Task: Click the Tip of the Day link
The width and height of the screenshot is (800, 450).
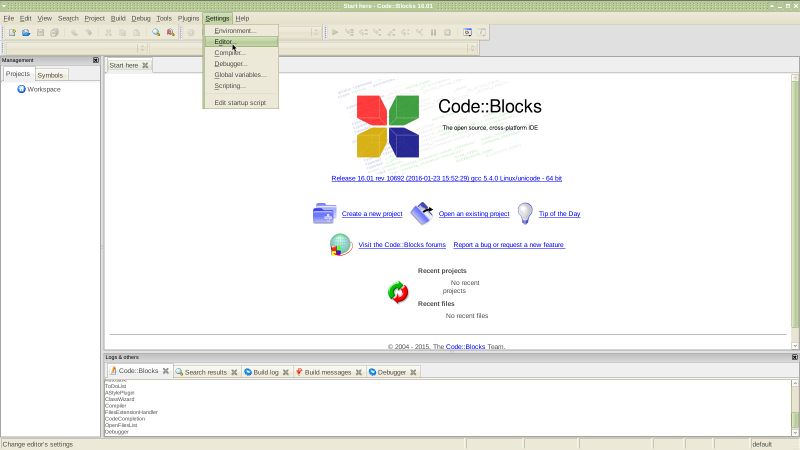Action: click(559, 214)
